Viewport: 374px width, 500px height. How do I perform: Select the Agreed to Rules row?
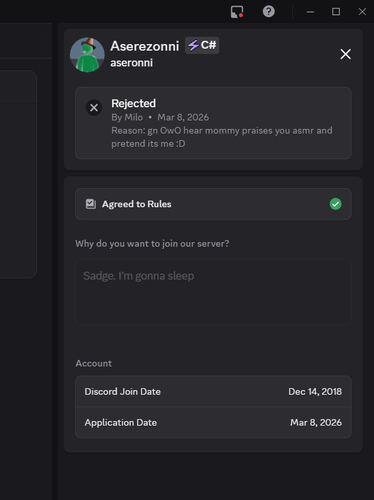(213, 204)
